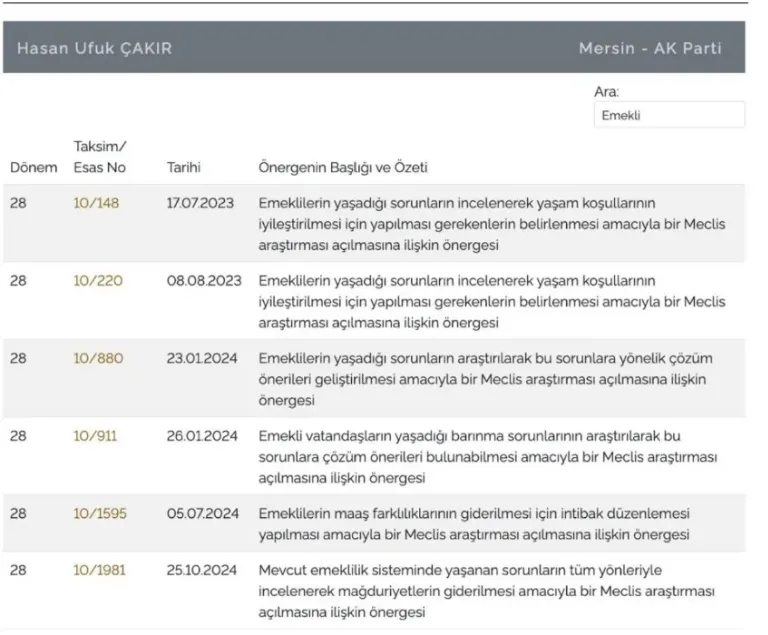This screenshot has width=768, height=635.
Task: Click the name Hasan Ufuk ÇAKIR
Action: pos(94,48)
